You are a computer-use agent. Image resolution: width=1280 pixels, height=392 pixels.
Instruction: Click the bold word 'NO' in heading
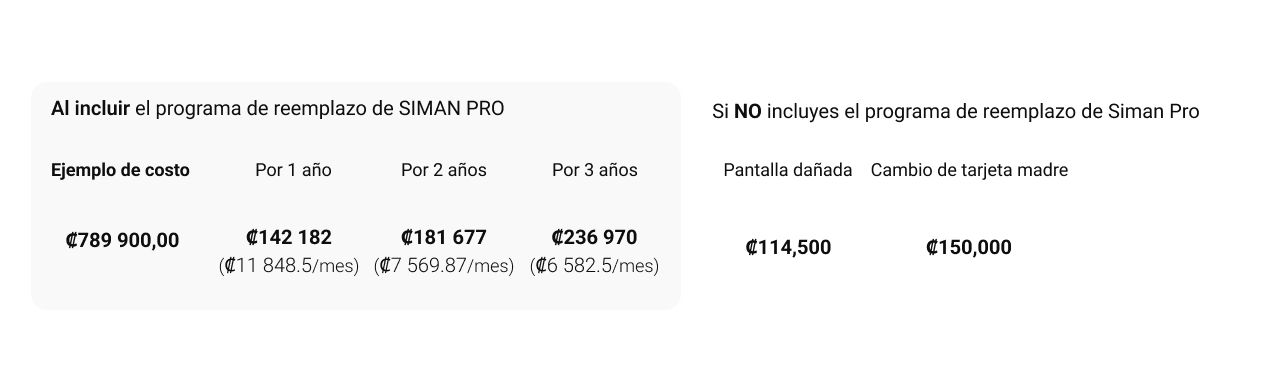[x=748, y=112]
